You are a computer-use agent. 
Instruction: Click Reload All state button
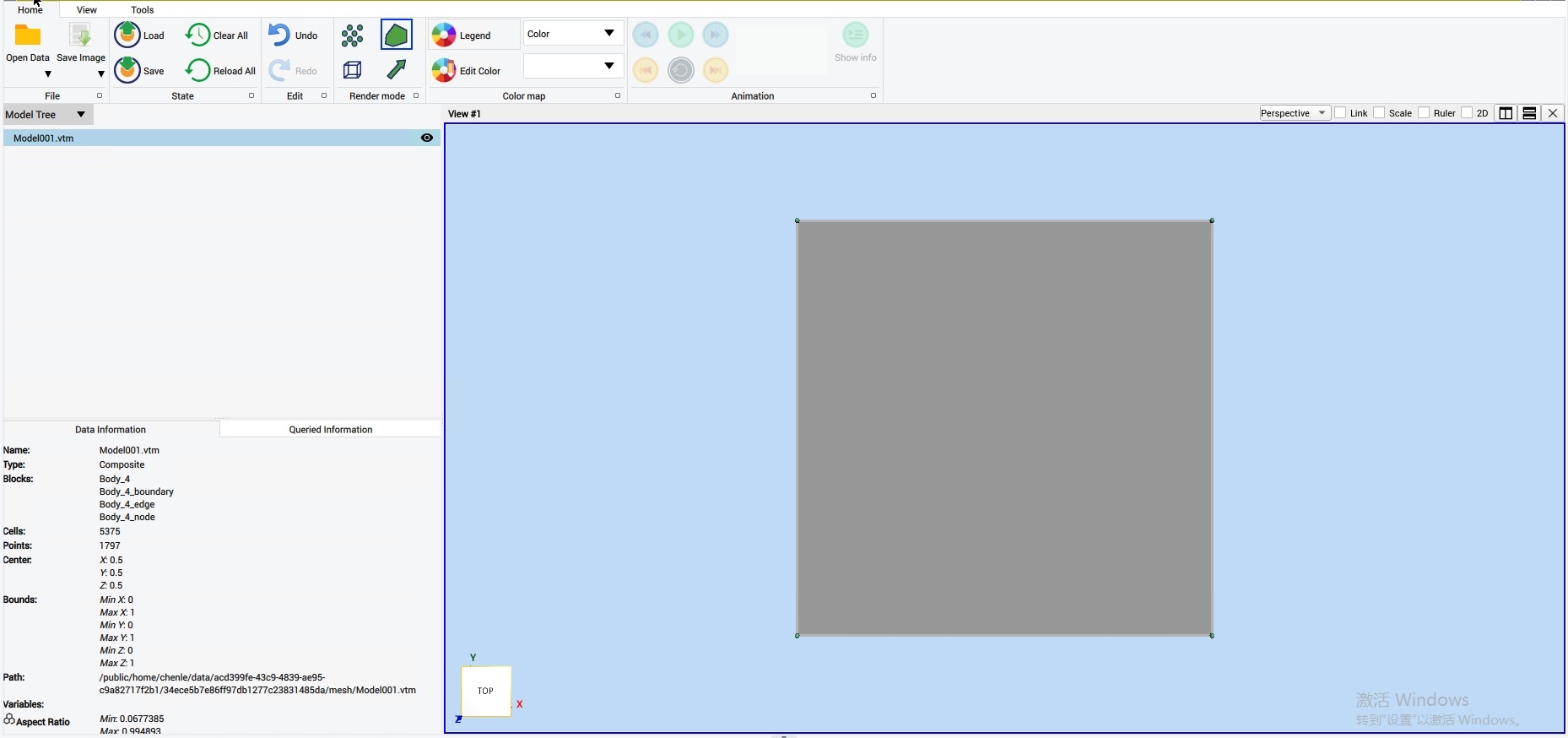tap(221, 70)
